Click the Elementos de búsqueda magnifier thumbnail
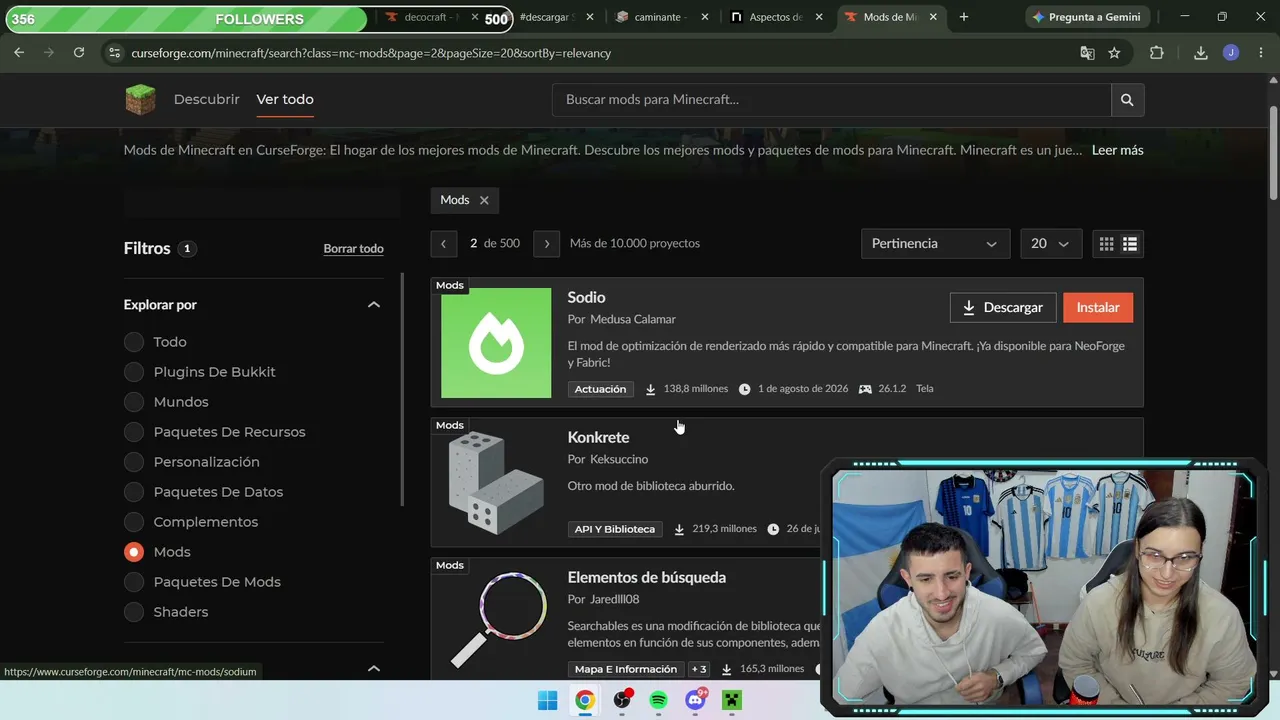 (496, 620)
